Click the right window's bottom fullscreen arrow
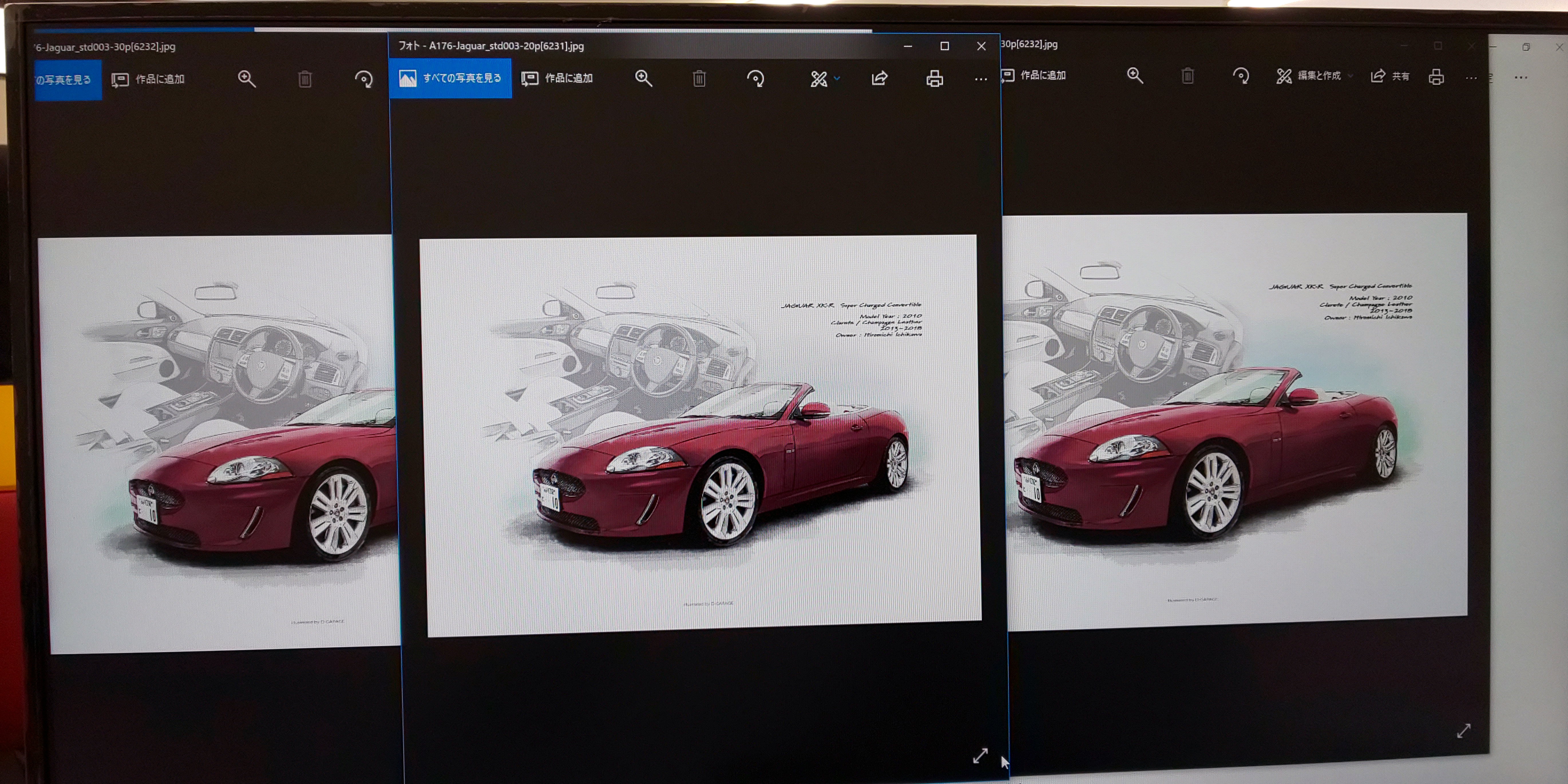Viewport: 1568px width, 784px height. [1463, 730]
